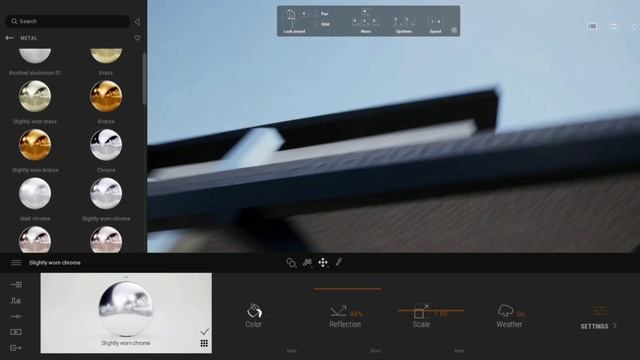Adjust the Reflection slider bar
This screenshot has height=360, width=640.
tap(348, 289)
